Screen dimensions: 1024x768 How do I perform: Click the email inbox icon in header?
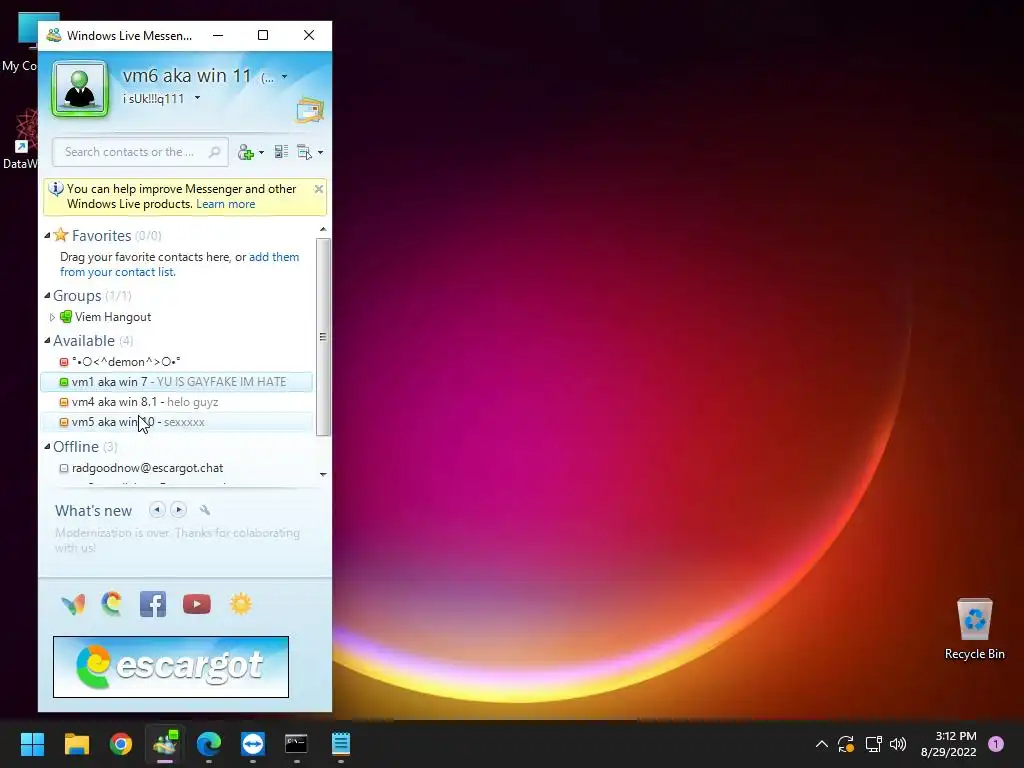click(x=310, y=110)
